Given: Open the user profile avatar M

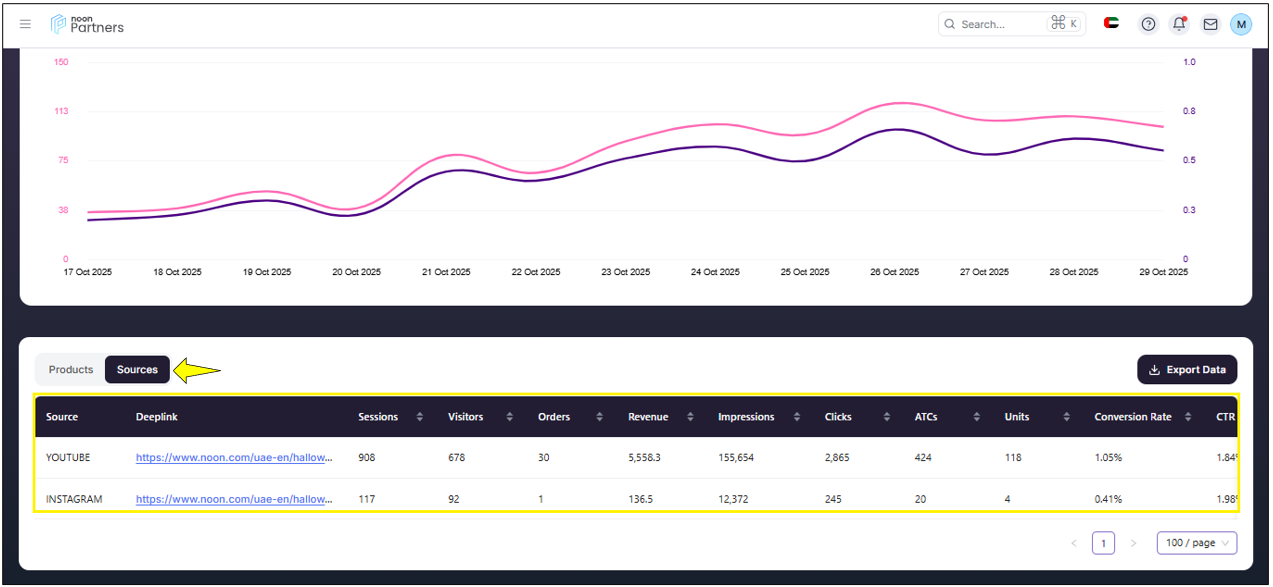Looking at the screenshot, I should tap(1241, 24).
